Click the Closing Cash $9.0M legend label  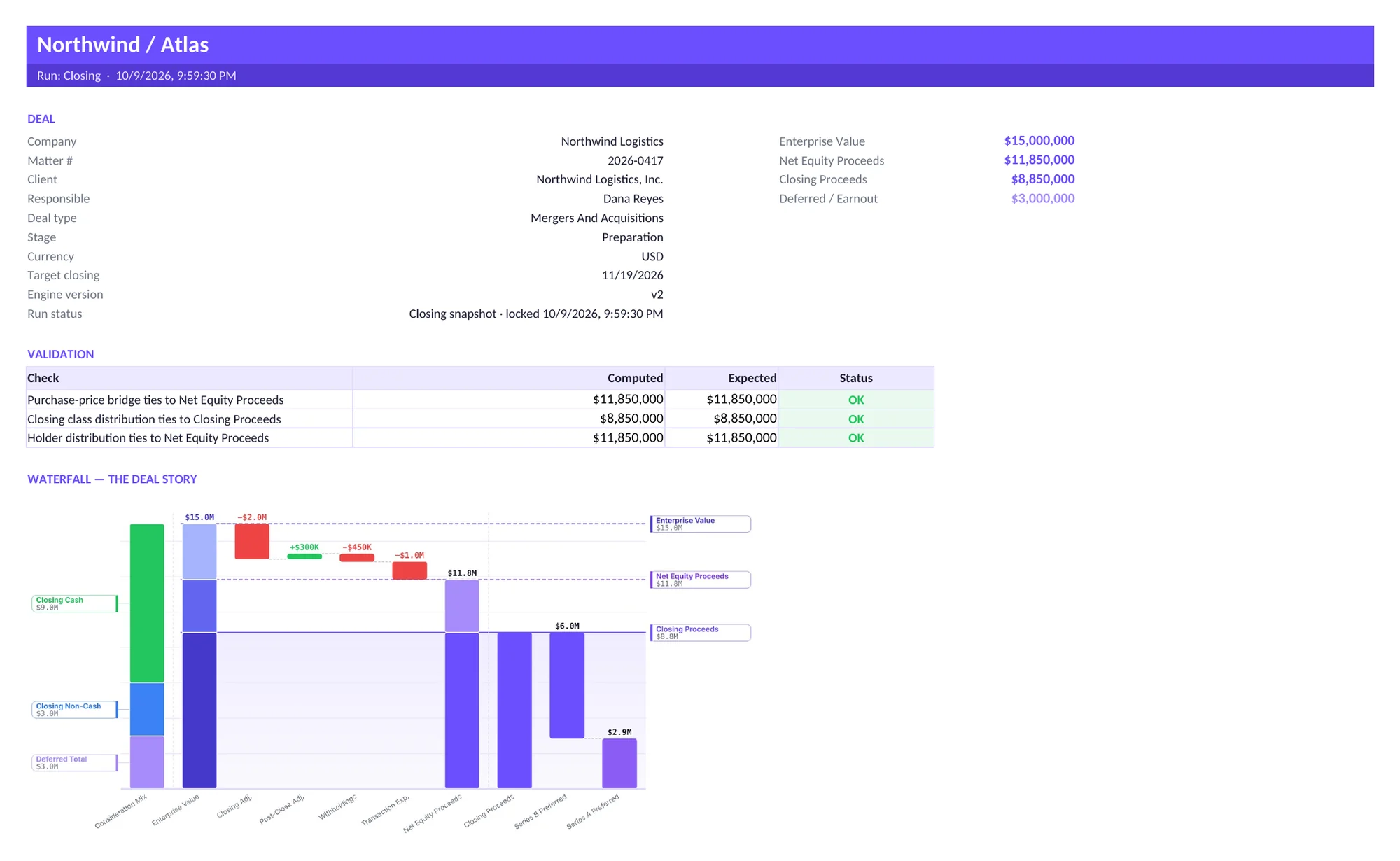pyautogui.click(x=75, y=603)
